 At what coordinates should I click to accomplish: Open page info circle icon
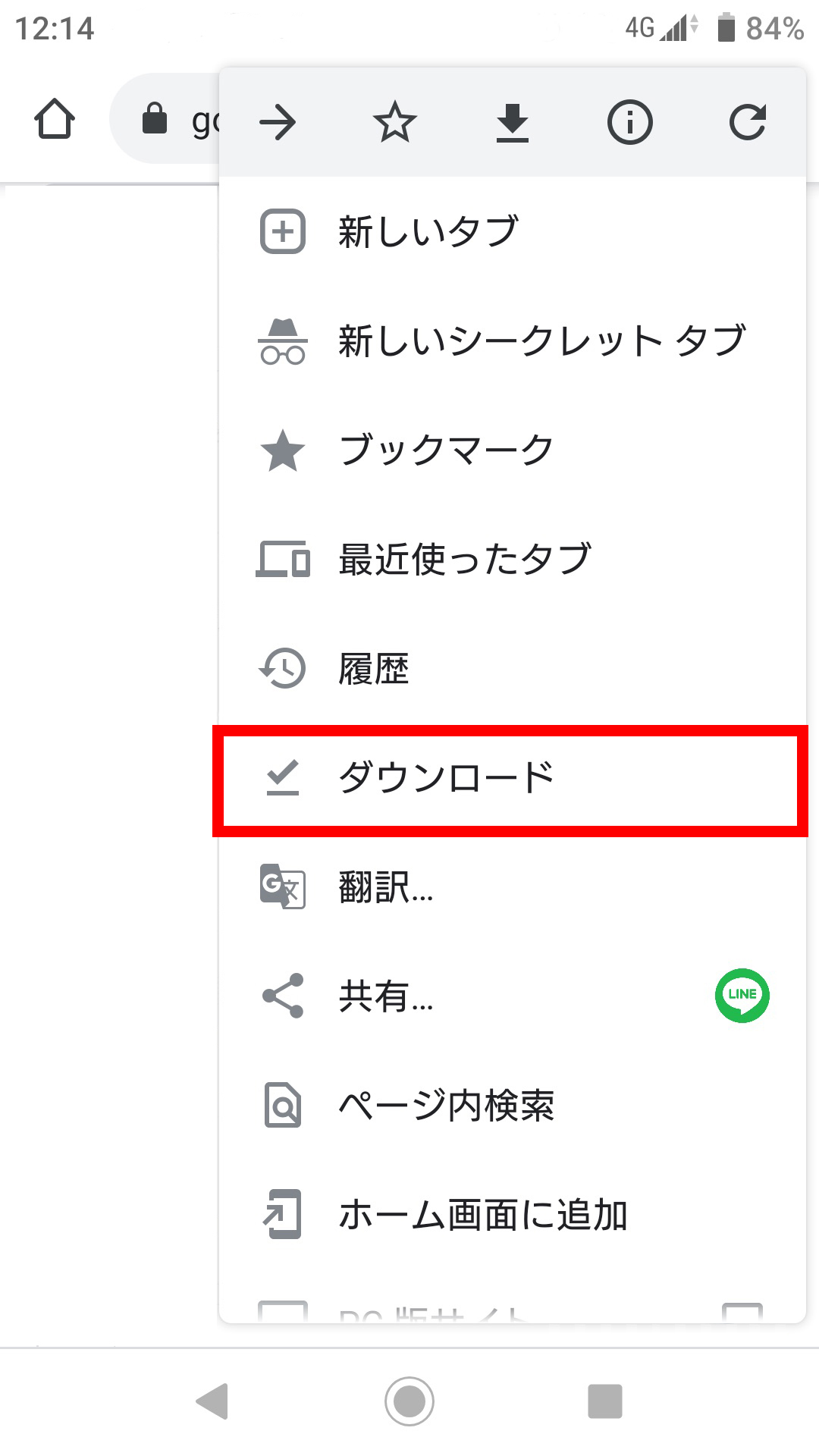pyautogui.click(x=630, y=122)
